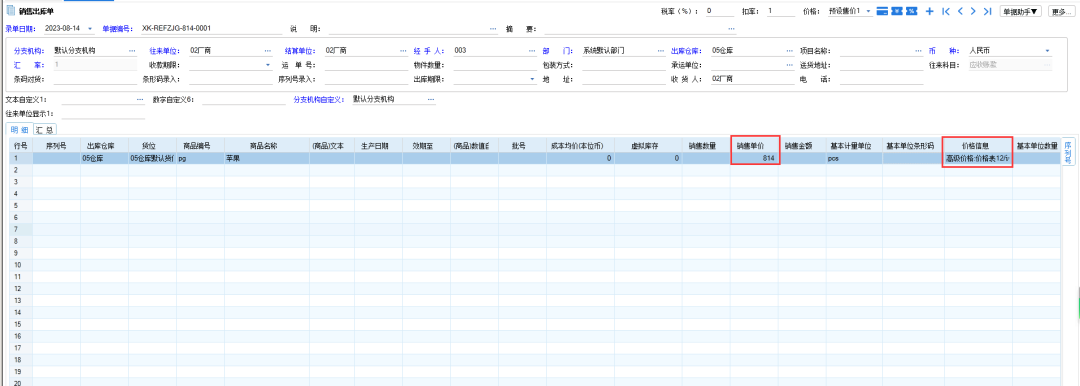Select the 销售单价 cell showing 814
The image size is (1080, 386).
[755, 159]
